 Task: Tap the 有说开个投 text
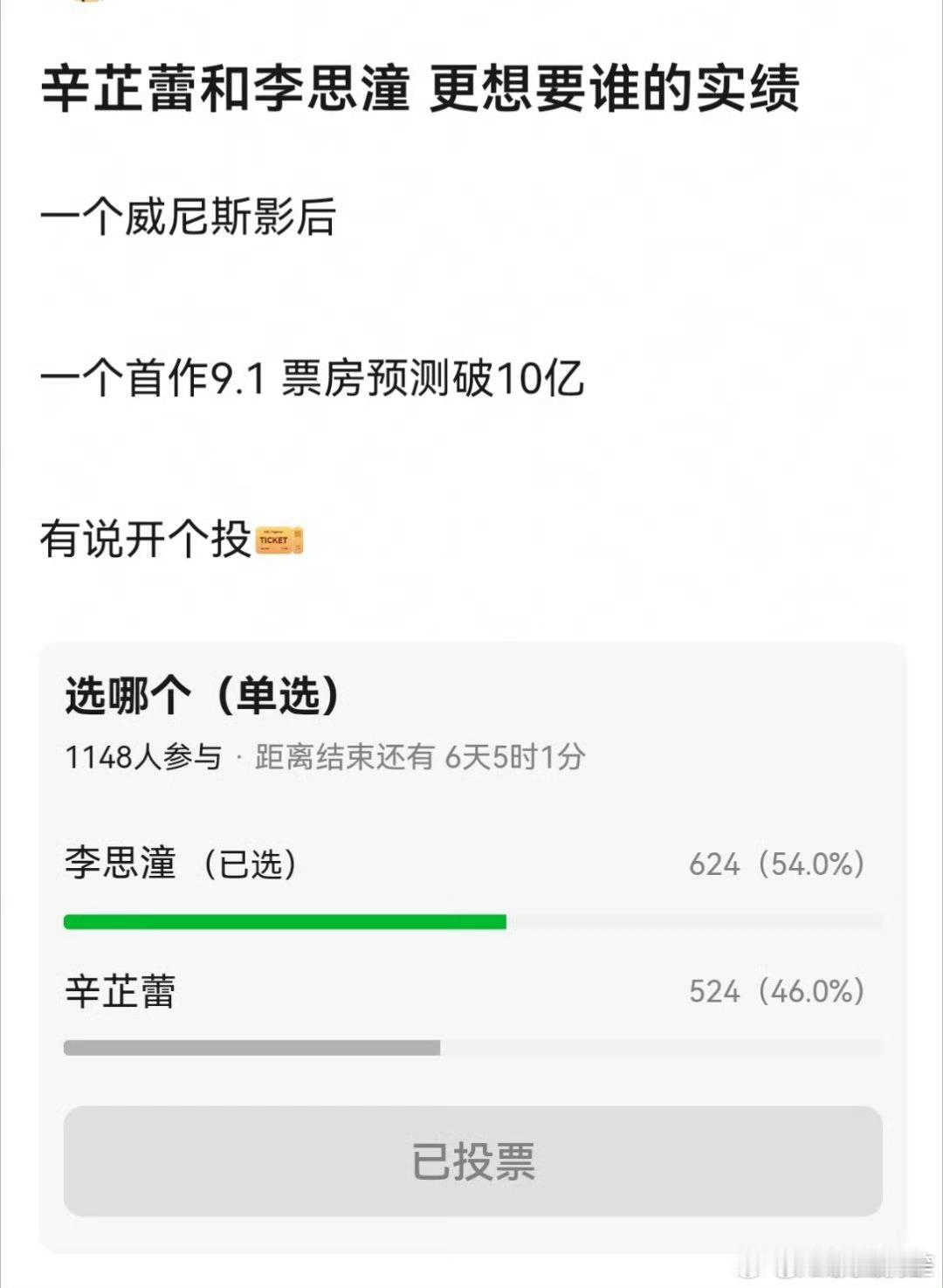(147, 540)
